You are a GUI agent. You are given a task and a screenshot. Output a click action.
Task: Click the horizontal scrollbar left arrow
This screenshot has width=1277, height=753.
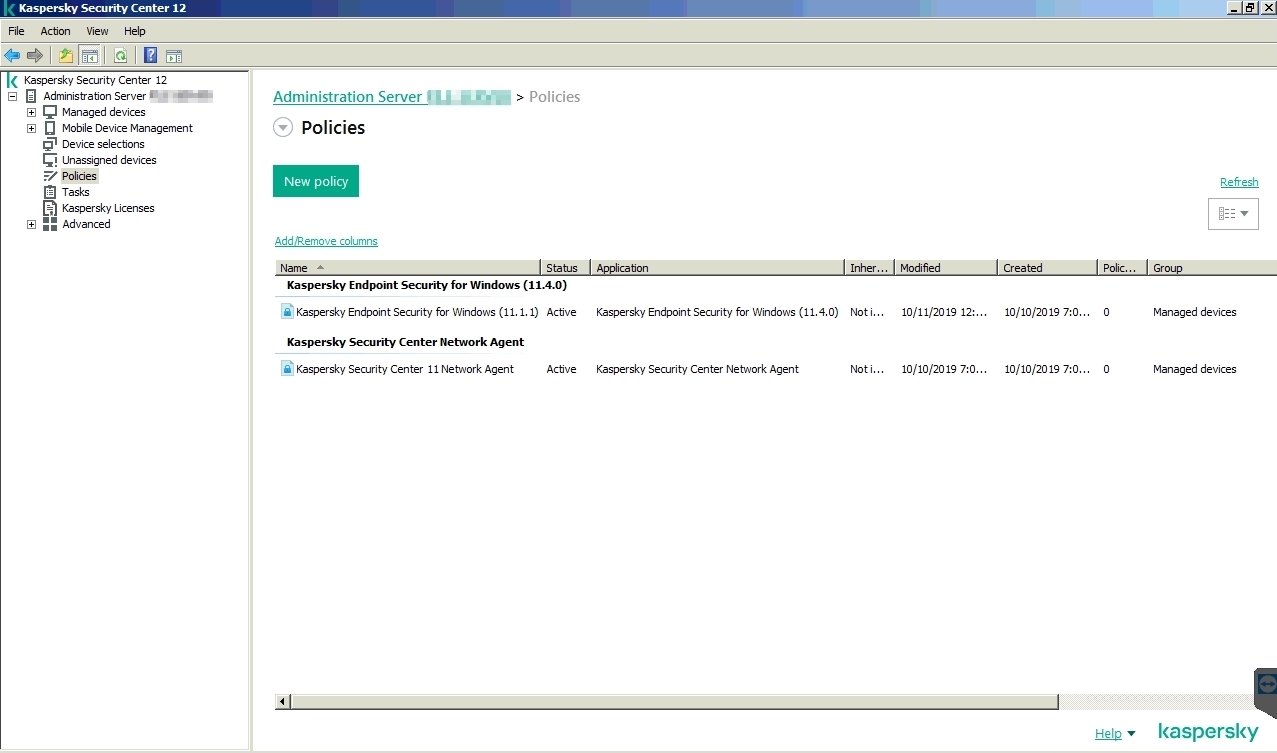coord(283,702)
